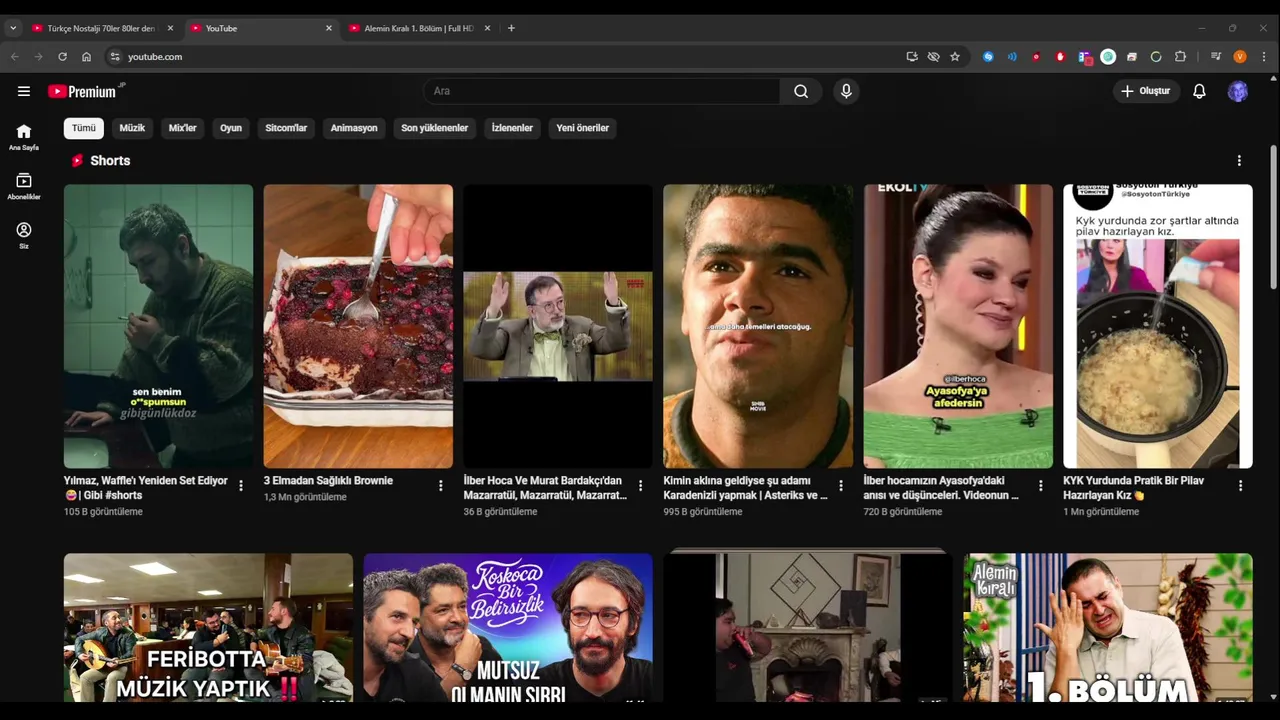Screen dimensions: 1280x720
Task: Open options for Ayasofya anısı short
Action: (x=1041, y=486)
